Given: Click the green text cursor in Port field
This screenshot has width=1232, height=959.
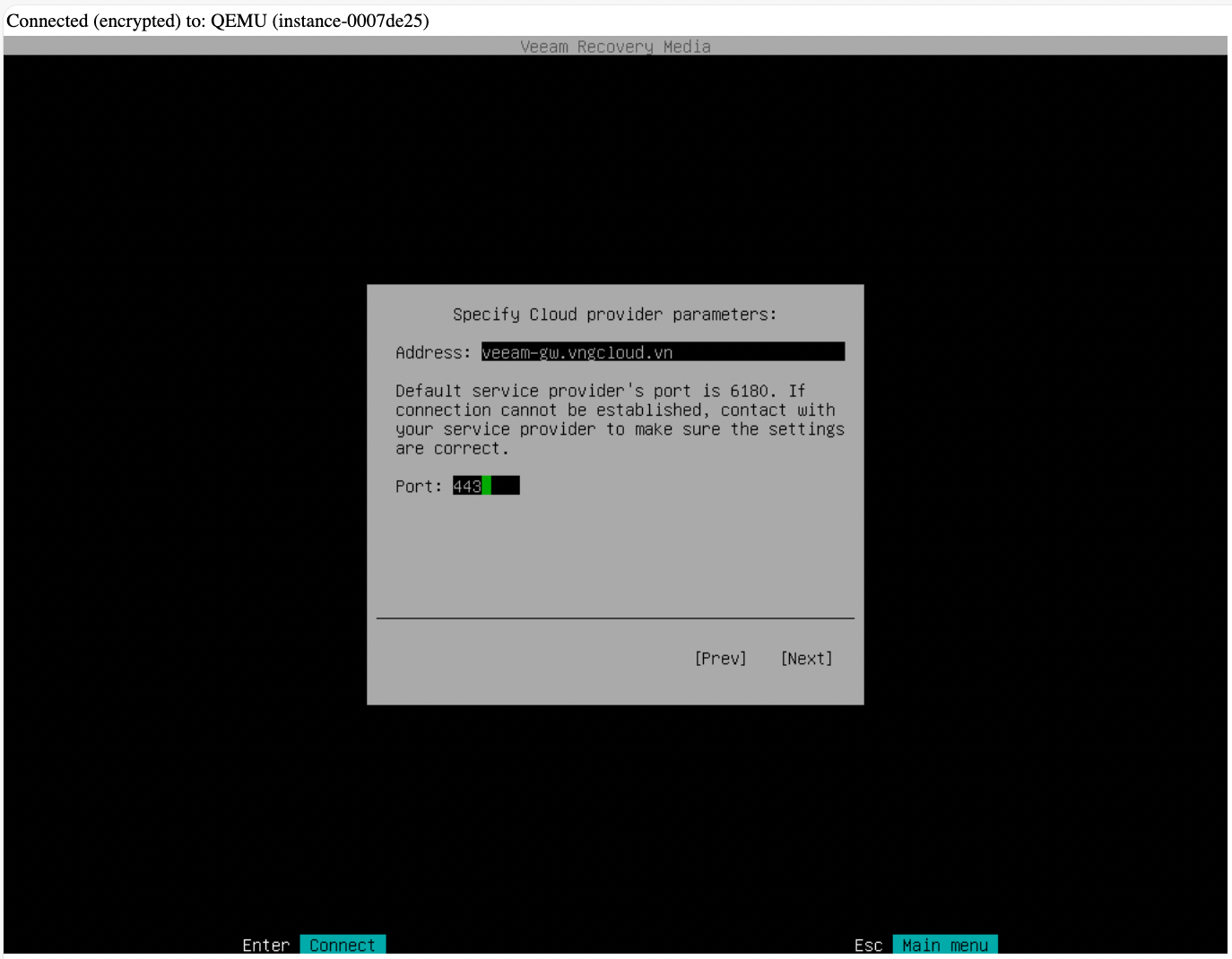Looking at the screenshot, I should point(487,487).
